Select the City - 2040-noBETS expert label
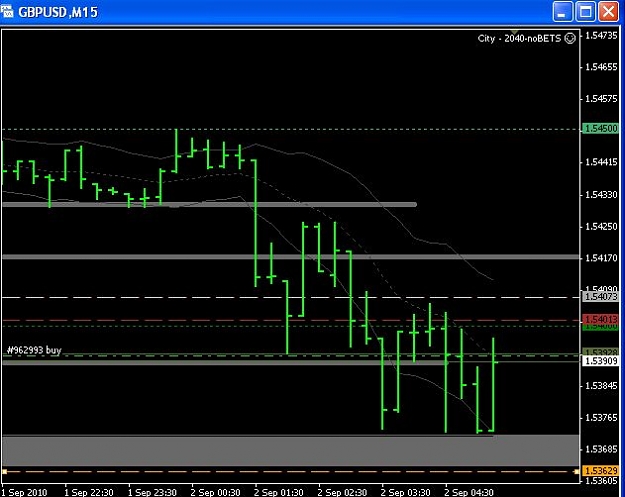625x497 pixels. 519,39
